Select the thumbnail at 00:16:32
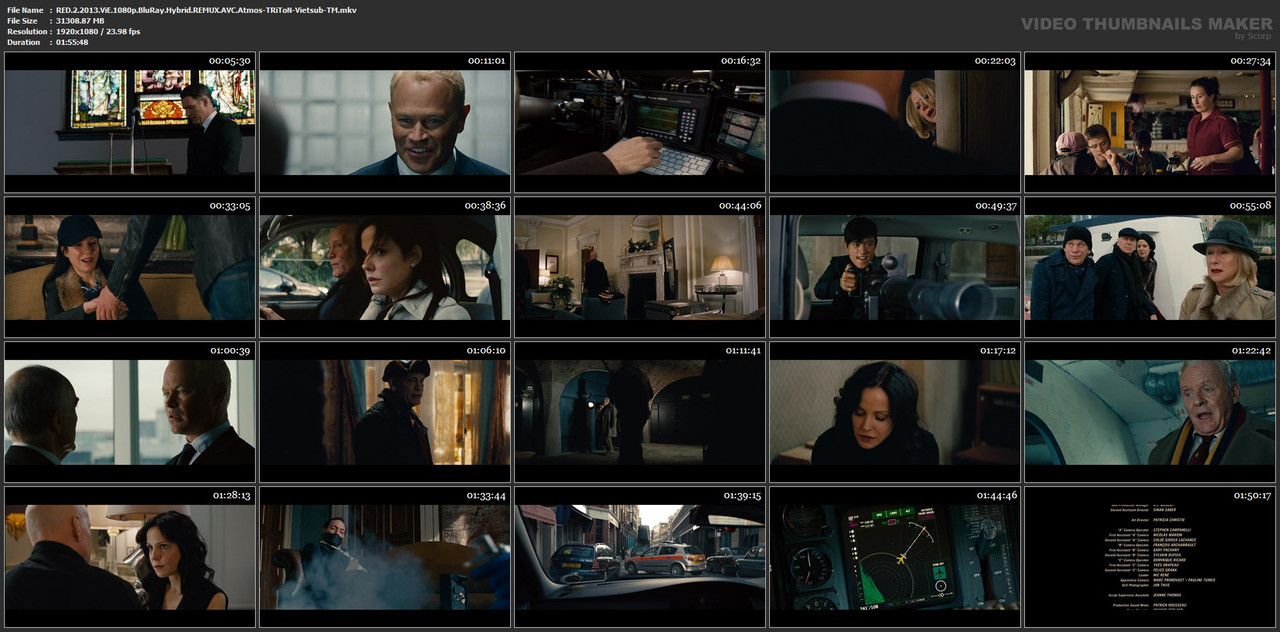Viewport: 1280px width, 632px height. 640,122
